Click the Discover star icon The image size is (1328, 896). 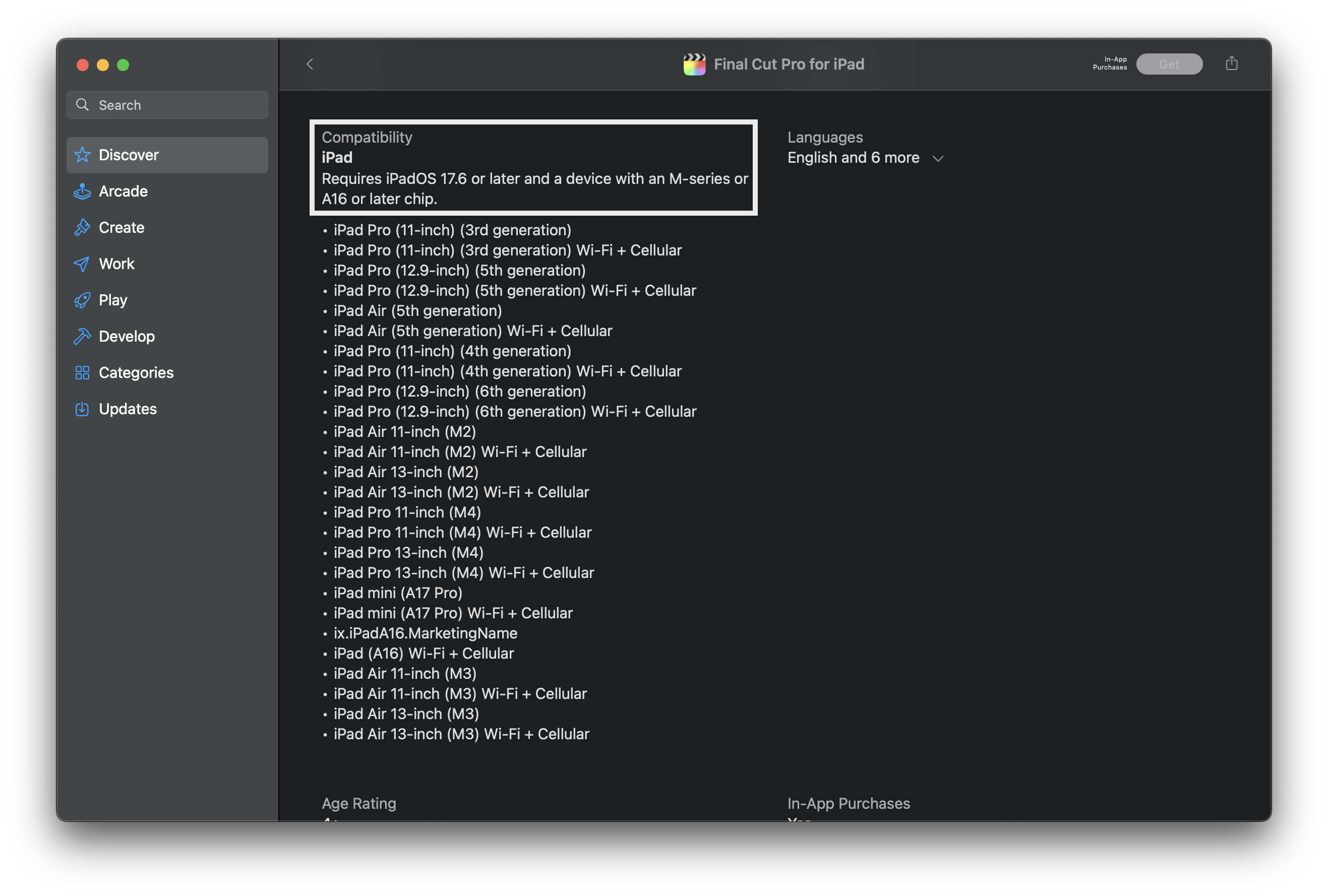pyautogui.click(x=82, y=155)
